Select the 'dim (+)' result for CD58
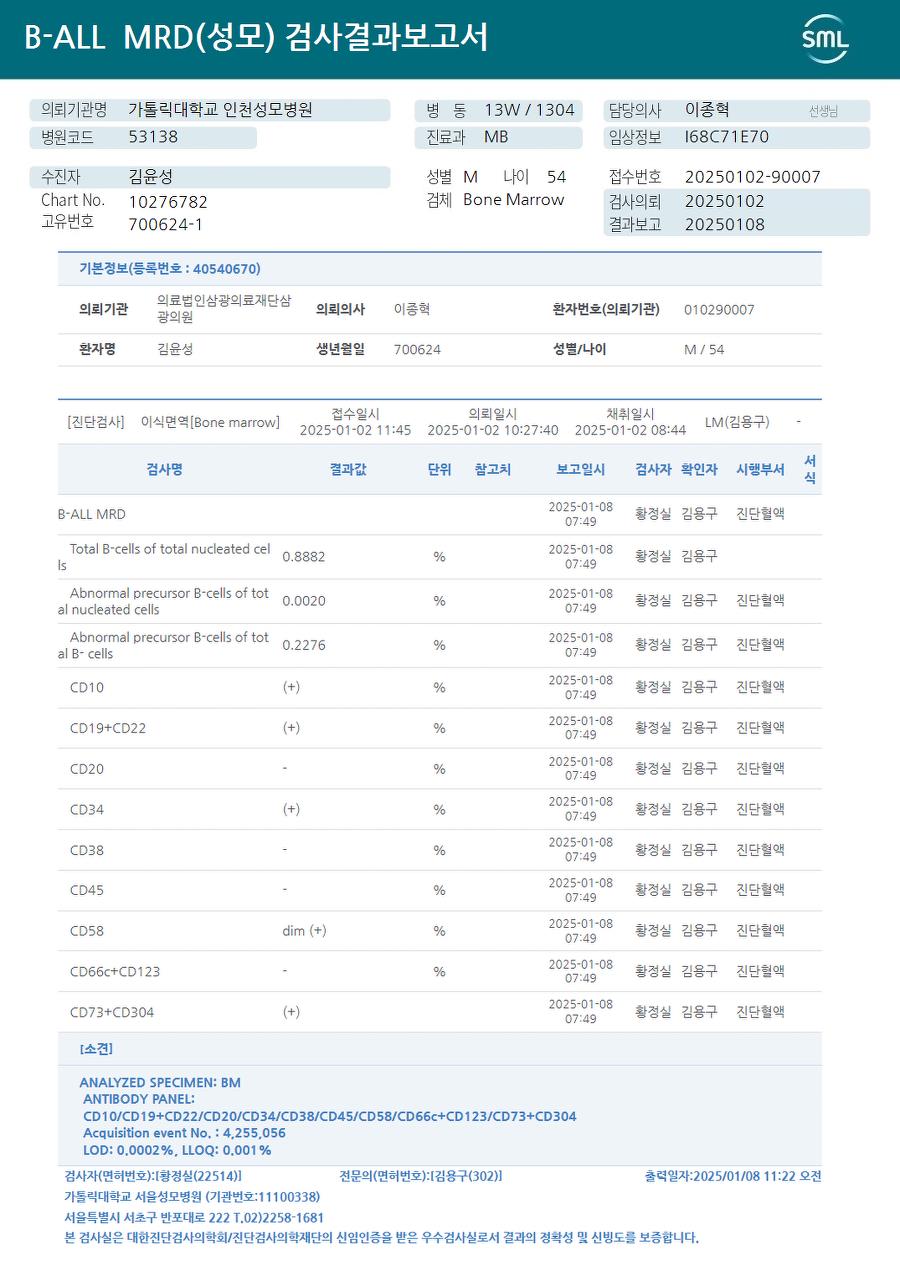900x1271 pixels. (304, 931)
